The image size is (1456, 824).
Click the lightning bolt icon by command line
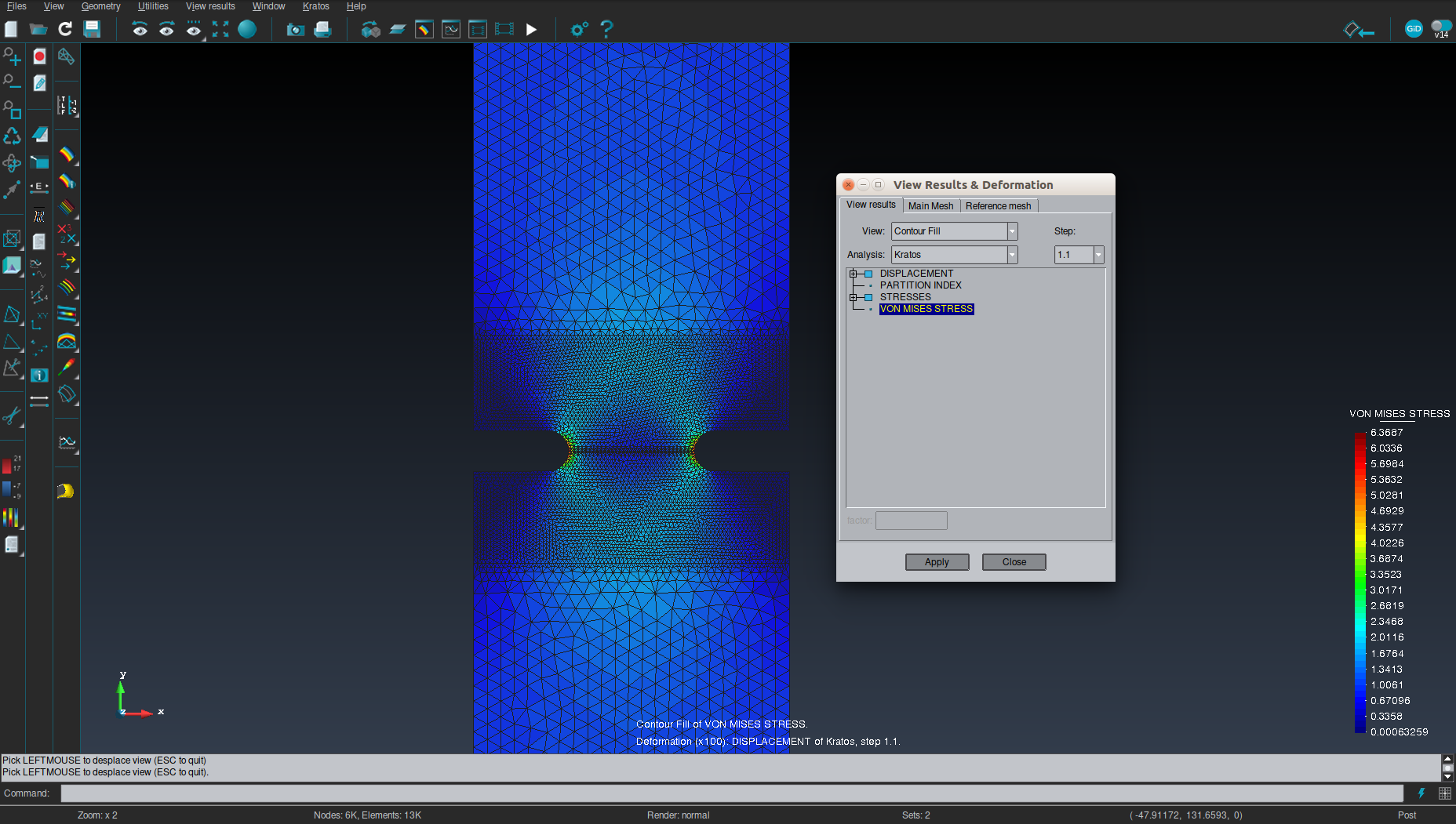point(1421,793)
